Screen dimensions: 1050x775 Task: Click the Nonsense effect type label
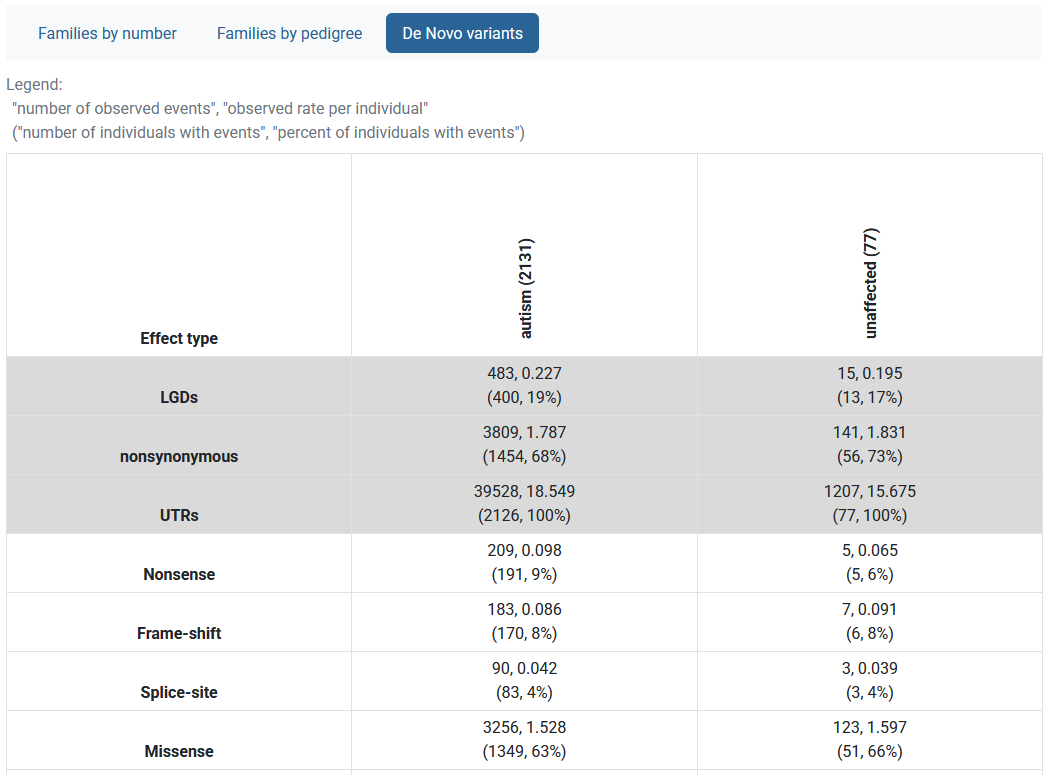pyautogui.click(x=179, y=574)
